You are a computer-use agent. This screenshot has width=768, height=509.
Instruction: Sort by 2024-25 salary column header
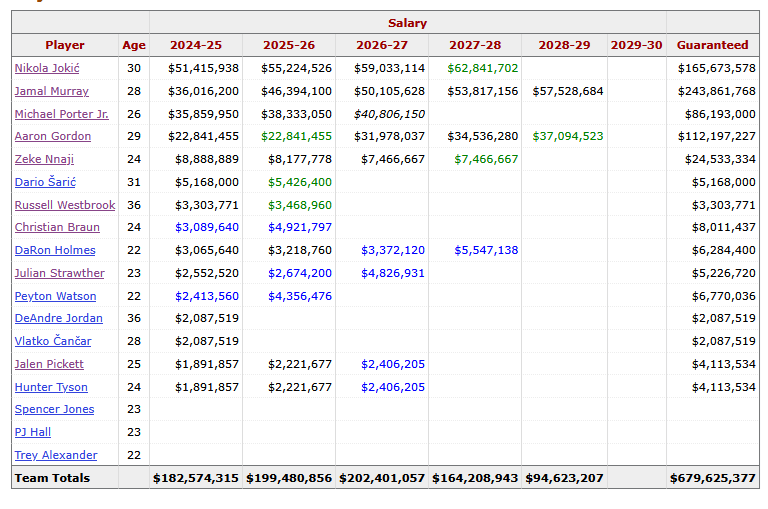click(196, 45)
